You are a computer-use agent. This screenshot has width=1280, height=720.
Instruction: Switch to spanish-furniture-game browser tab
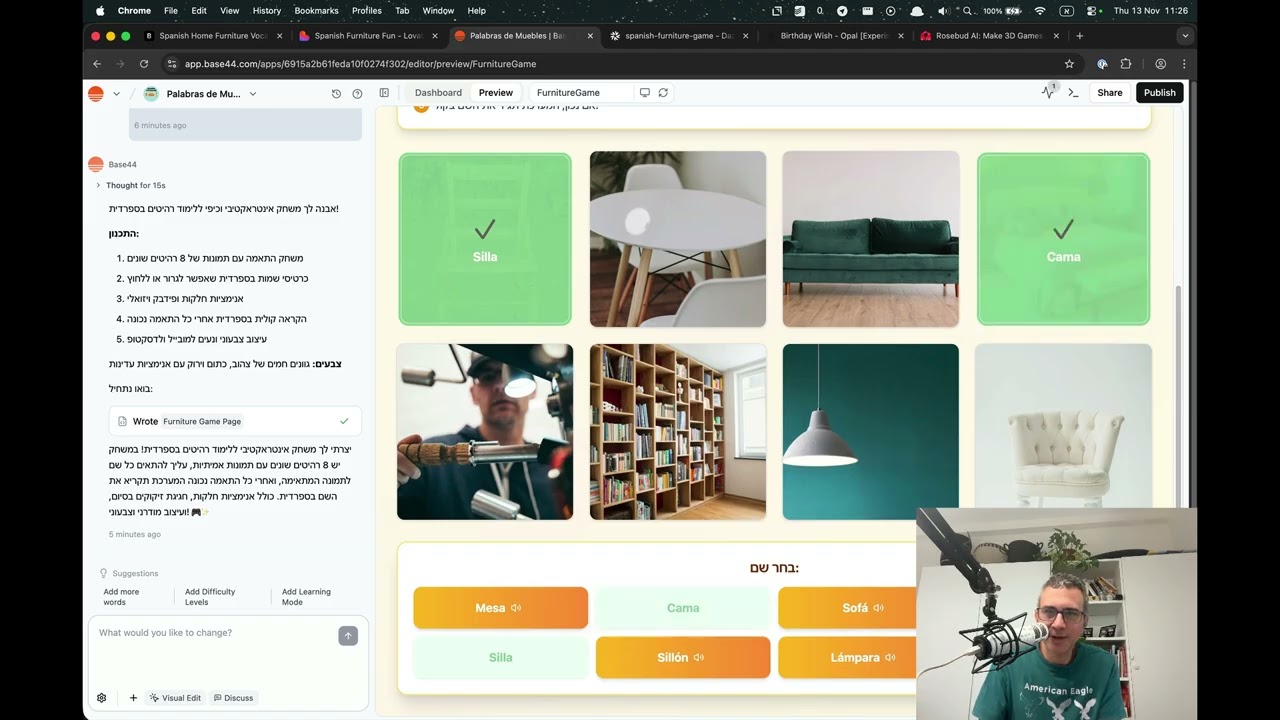679,36
